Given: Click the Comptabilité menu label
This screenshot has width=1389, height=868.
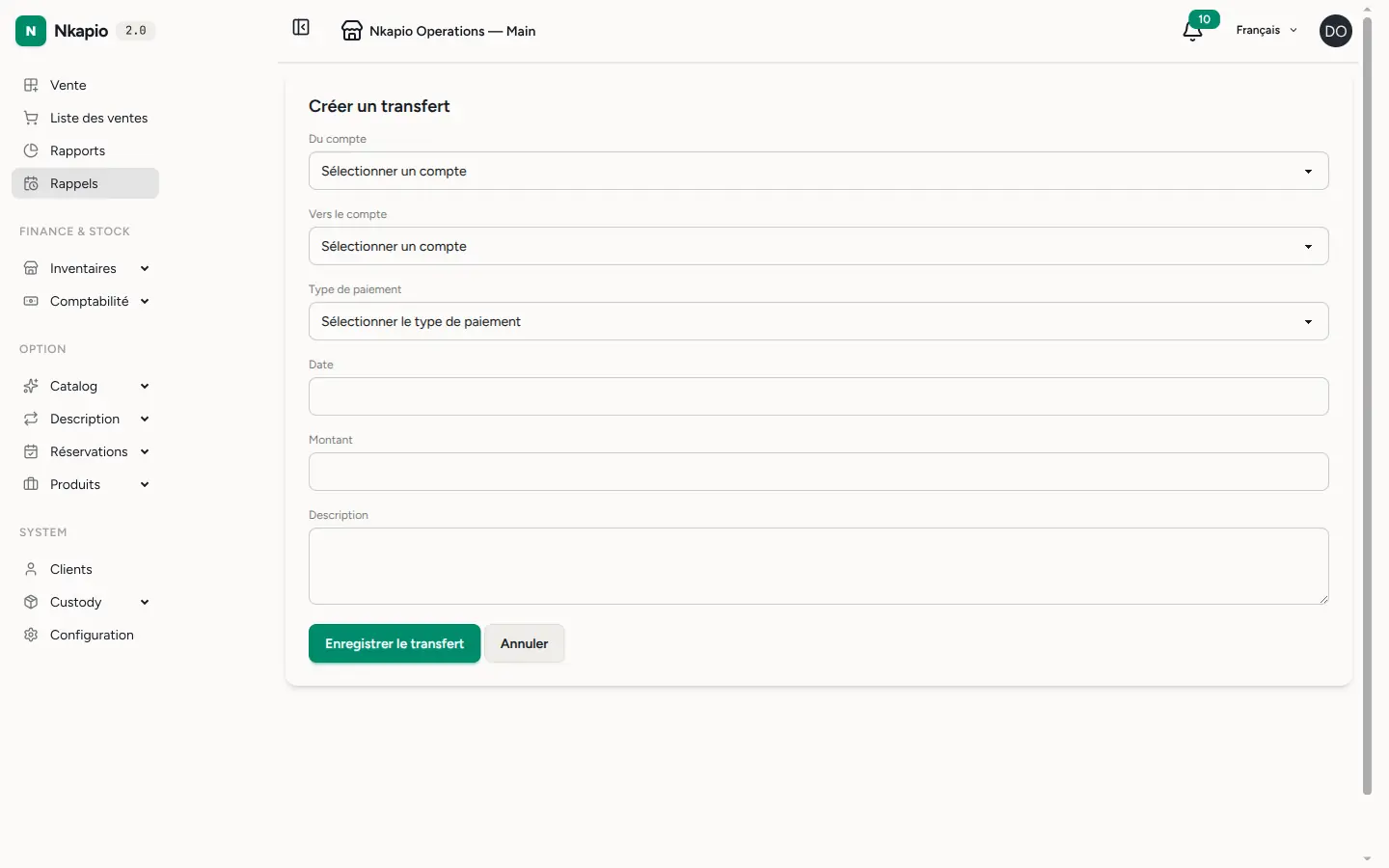Looking at the screenshot, I should point(89,301).
